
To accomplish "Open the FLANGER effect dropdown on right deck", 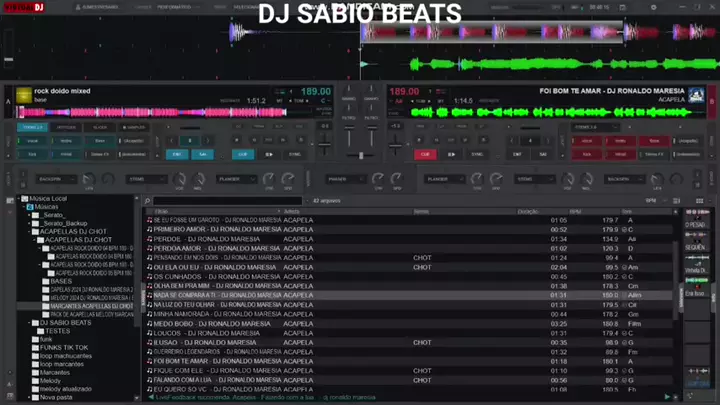I will click(x=440, y=179).
